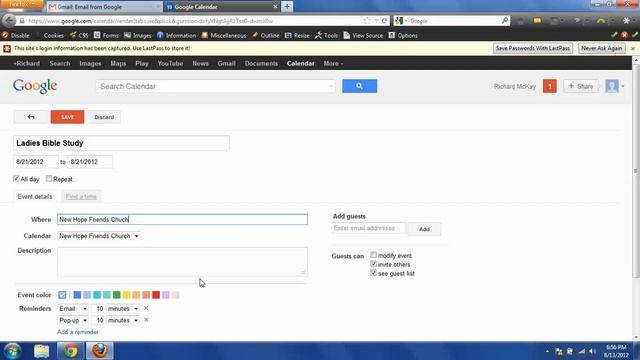The height and width of the screenshot is (360, 640).
Task: Open File Explorer from taskbar
Action: pos(42,351)
